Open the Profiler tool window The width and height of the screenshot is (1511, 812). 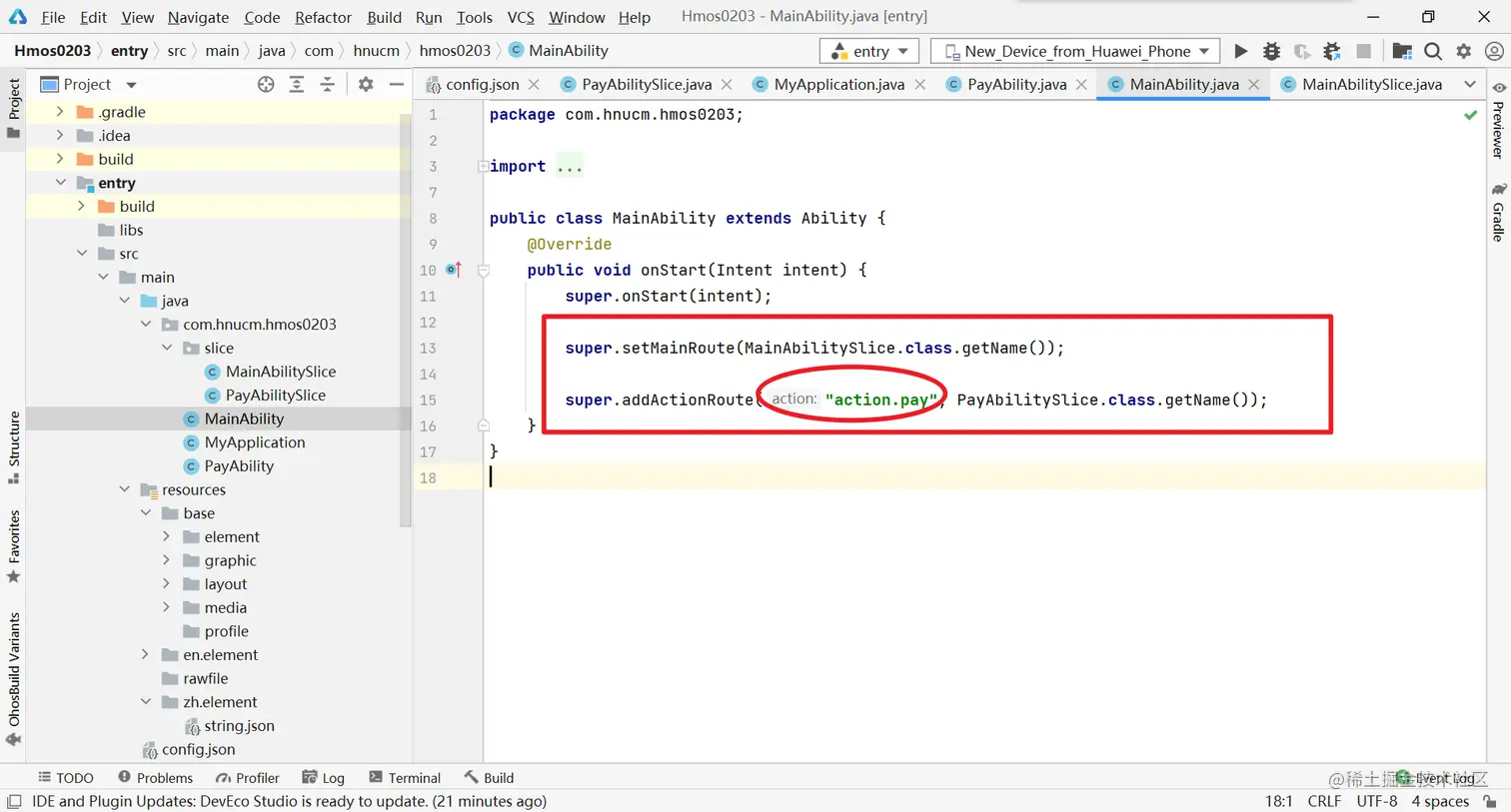point(247,778)
